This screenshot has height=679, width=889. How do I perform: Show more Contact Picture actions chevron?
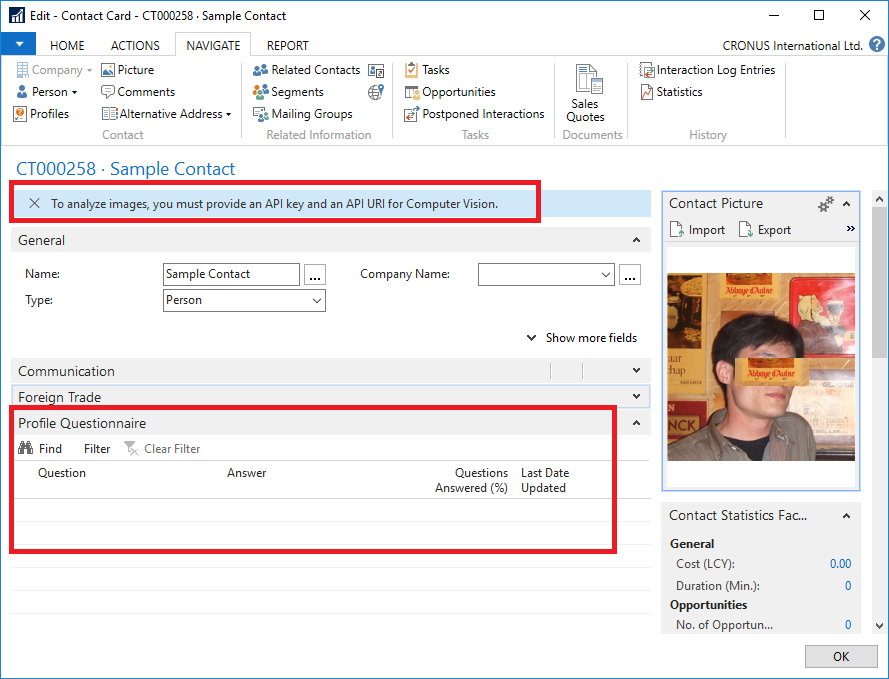[850, 228]
